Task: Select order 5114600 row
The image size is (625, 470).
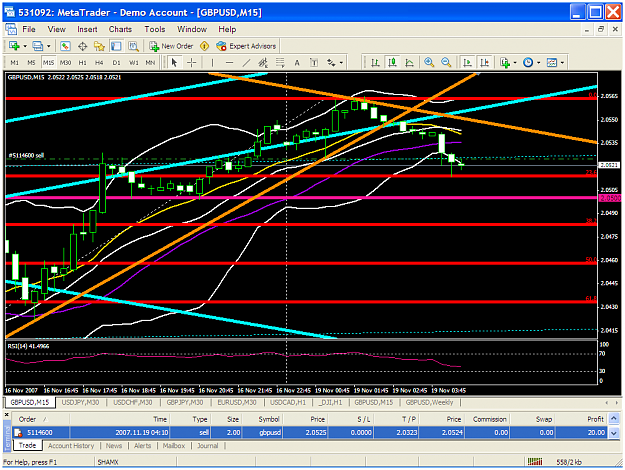Action: [311, 433]
